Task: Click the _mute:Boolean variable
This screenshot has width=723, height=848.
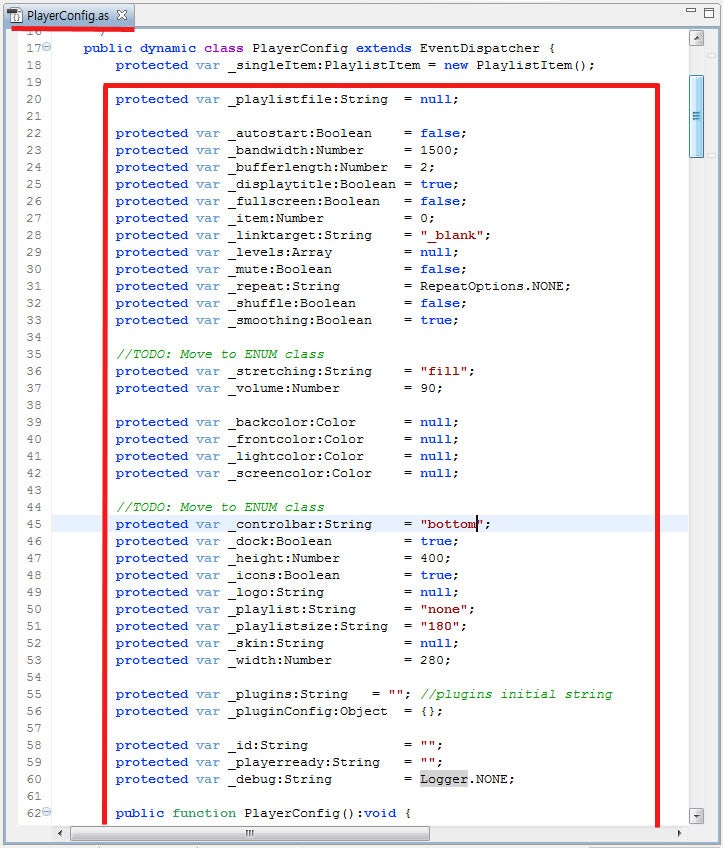Action: click(280, 269)
